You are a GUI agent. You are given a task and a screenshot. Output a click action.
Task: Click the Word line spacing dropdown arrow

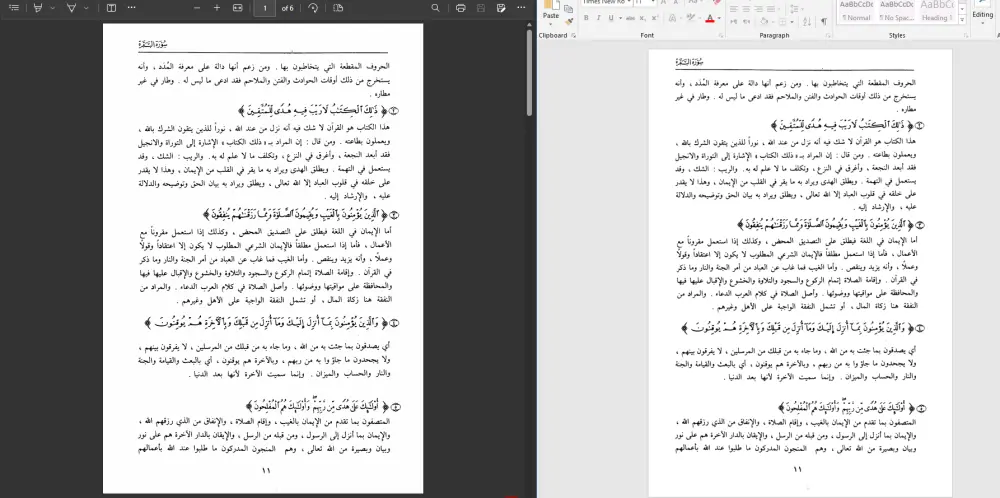802,9
